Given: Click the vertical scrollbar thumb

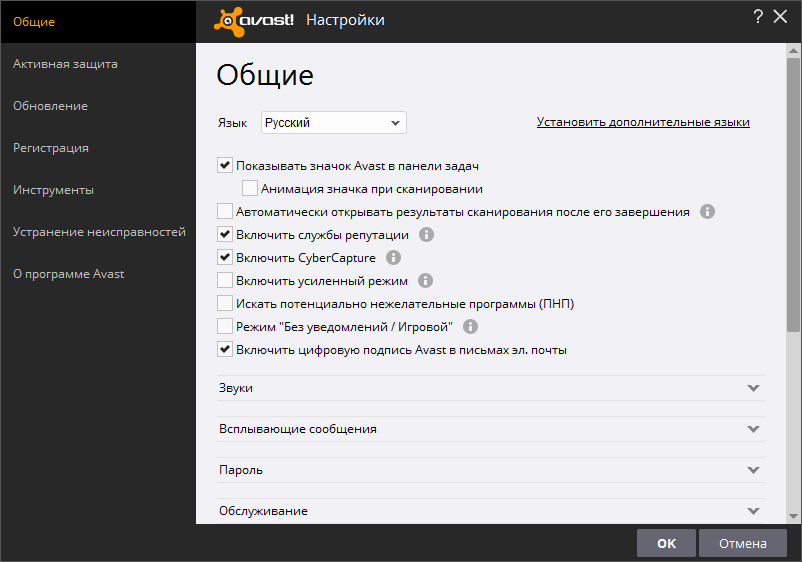Looking at the screenshot, I should [793, 194].
